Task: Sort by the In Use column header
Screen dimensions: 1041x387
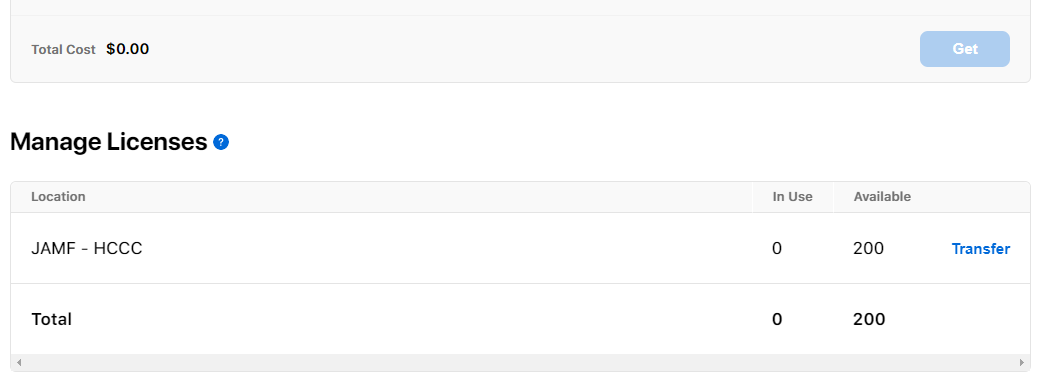Action: coord(793,196)
